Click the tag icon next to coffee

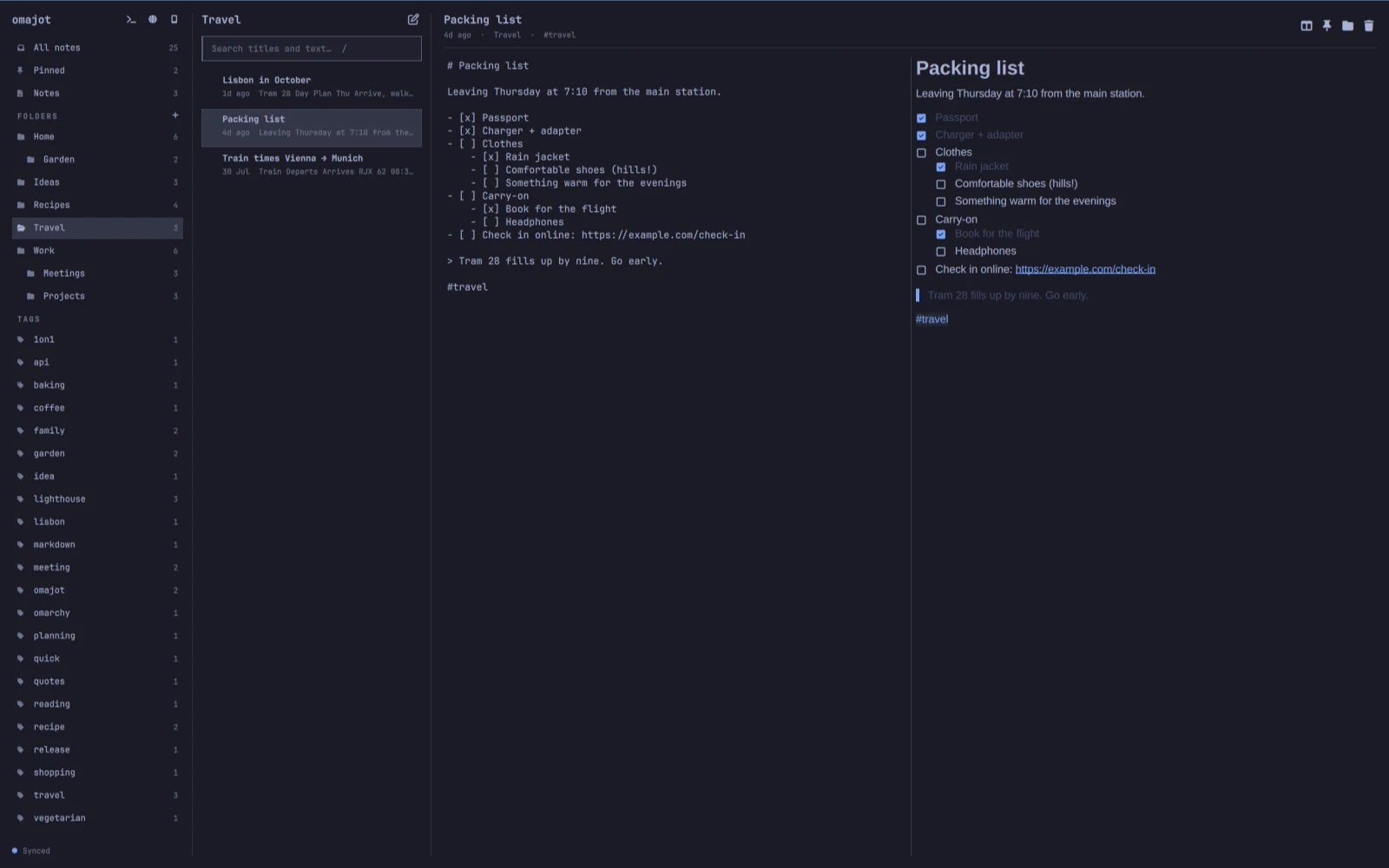point(21,408)
